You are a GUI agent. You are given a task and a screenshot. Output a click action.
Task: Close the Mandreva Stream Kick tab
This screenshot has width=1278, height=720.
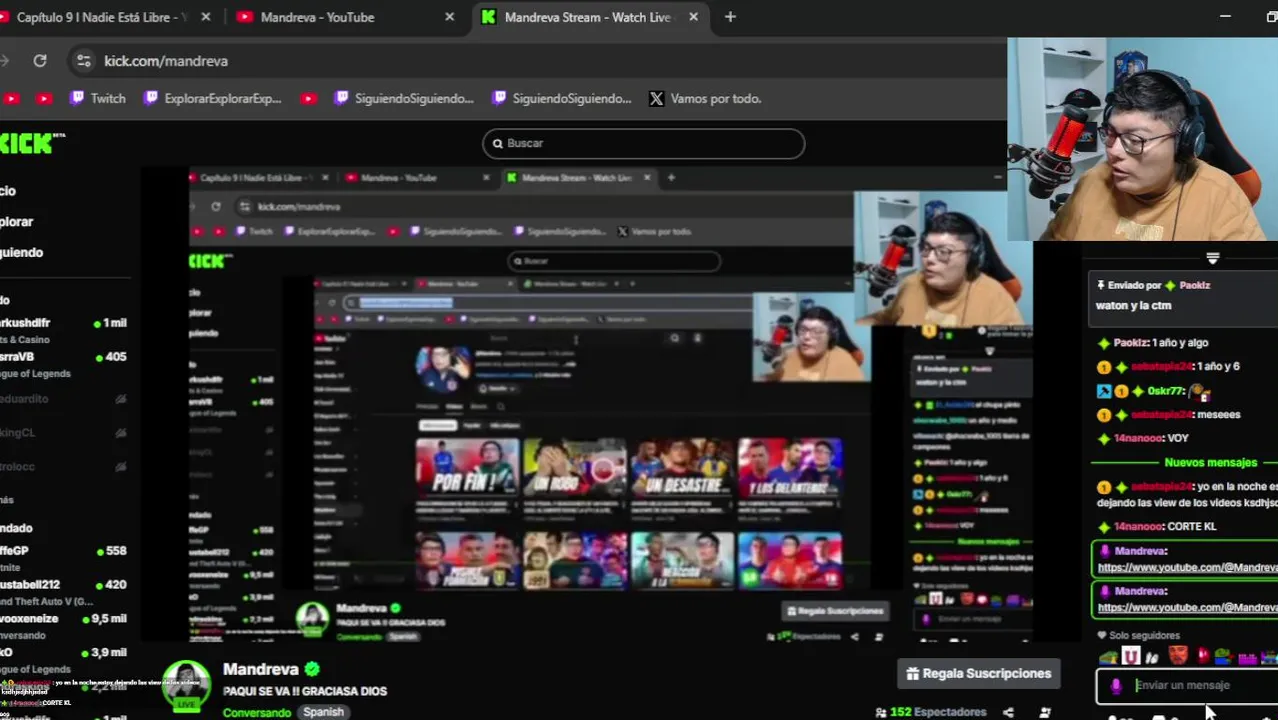[693, 17]
